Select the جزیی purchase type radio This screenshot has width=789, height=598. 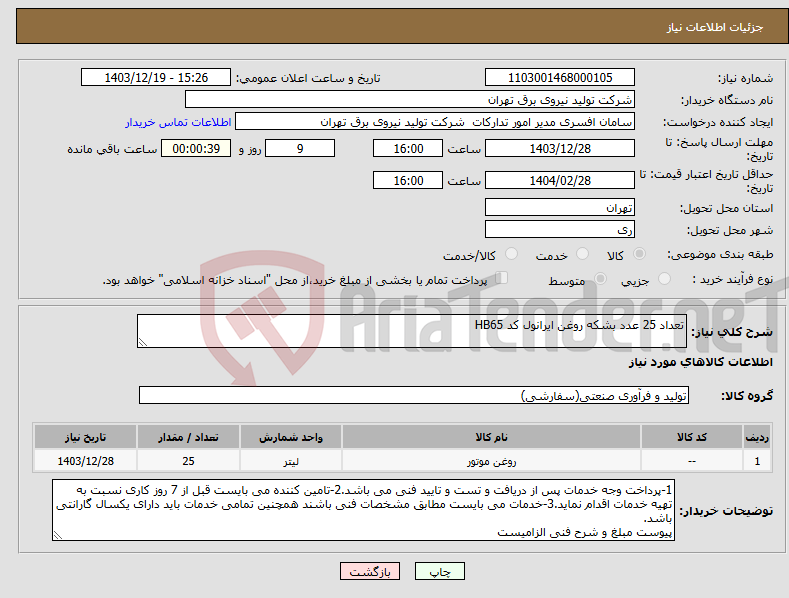click(x=664, y=279)
